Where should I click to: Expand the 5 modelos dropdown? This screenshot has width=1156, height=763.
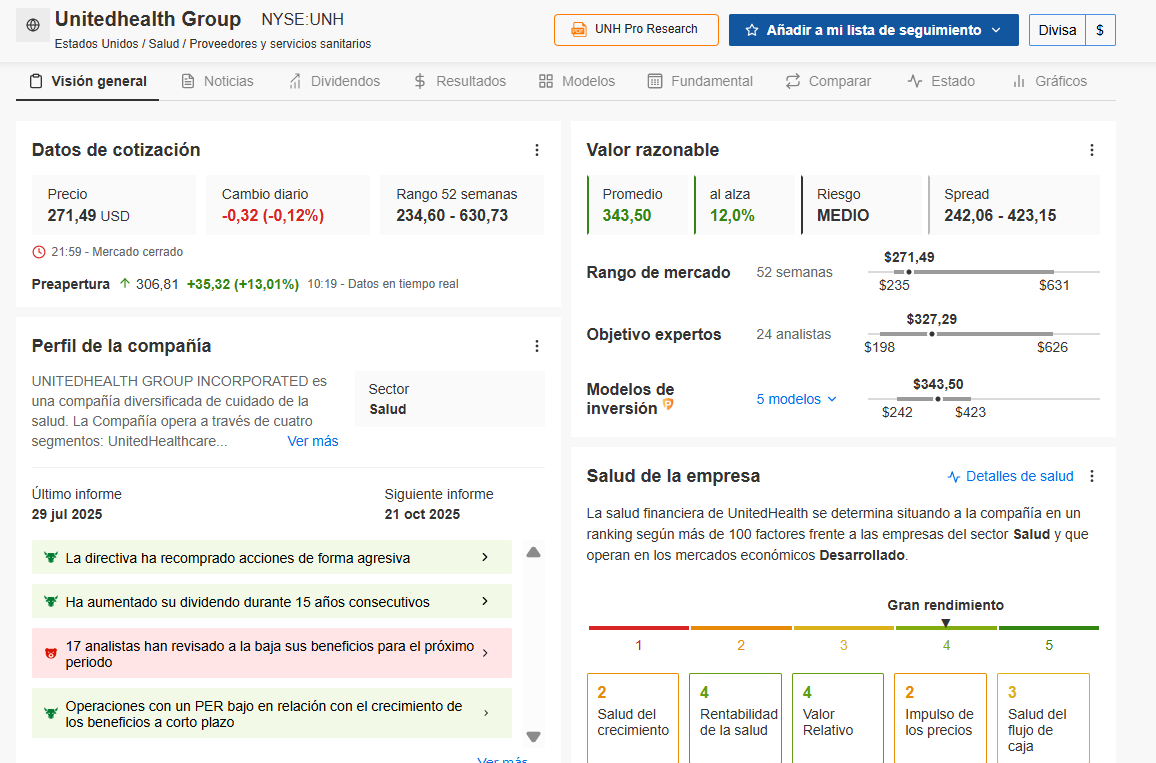796,400
